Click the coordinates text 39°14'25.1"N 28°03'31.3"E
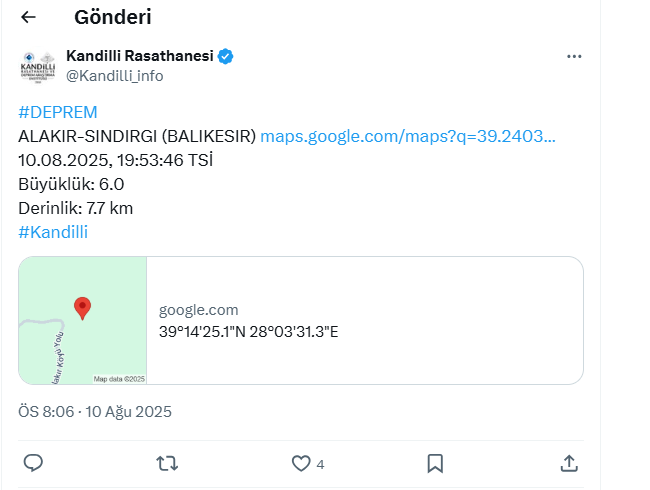This screenshot has height=490, width=650. pos(249,332)
